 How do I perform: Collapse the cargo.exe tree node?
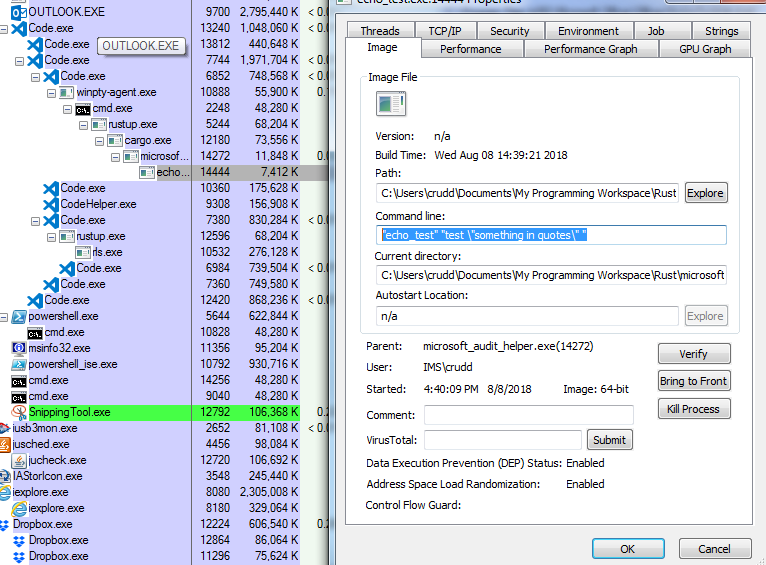pyautogui.click(x=100, y=142)
